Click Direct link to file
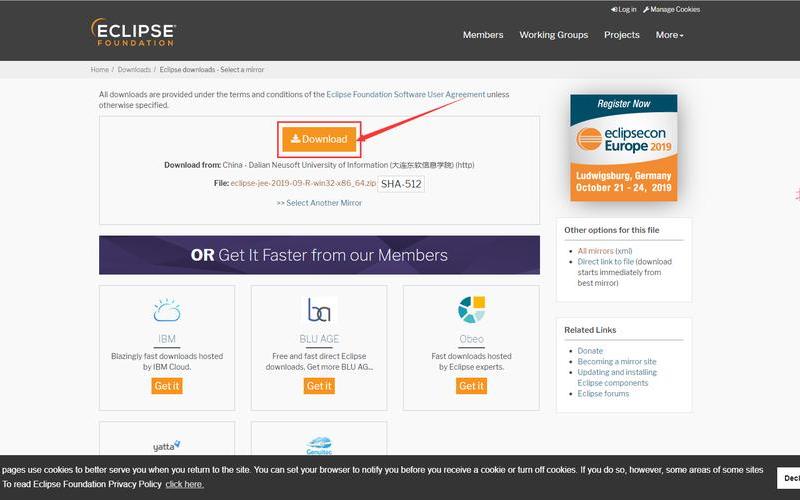 (x=606, y=262)
